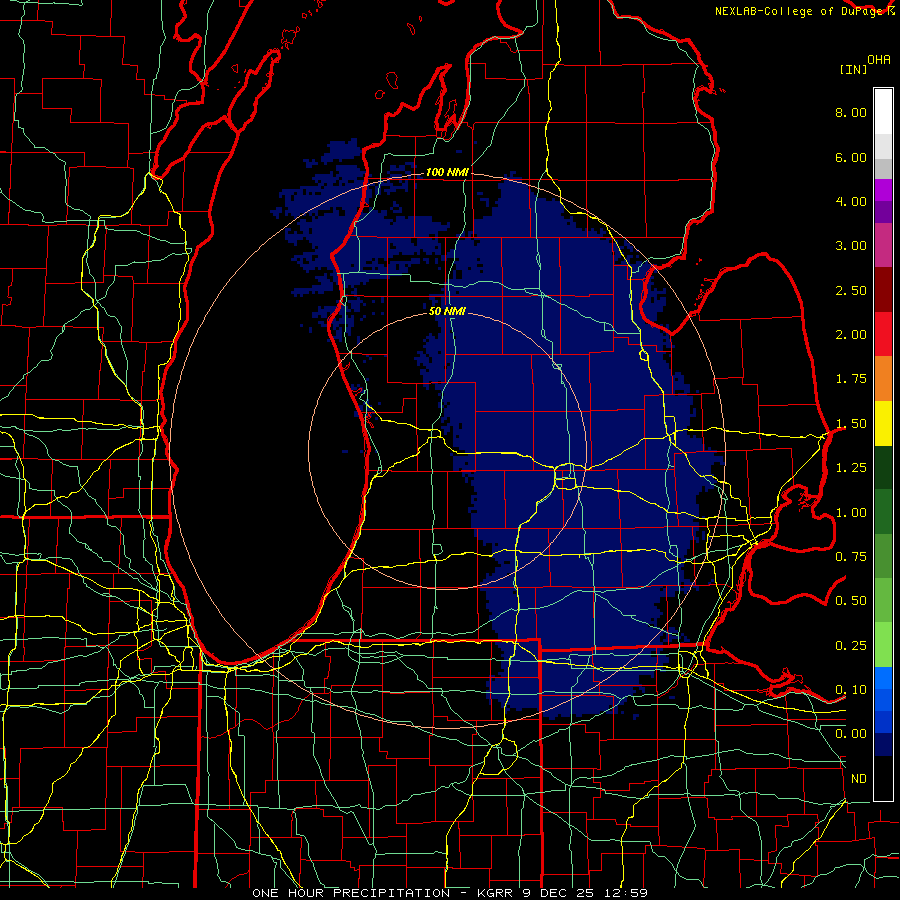Click the 0.10 legend value
The image size is (900, 900).
click(x=851, y=690)
